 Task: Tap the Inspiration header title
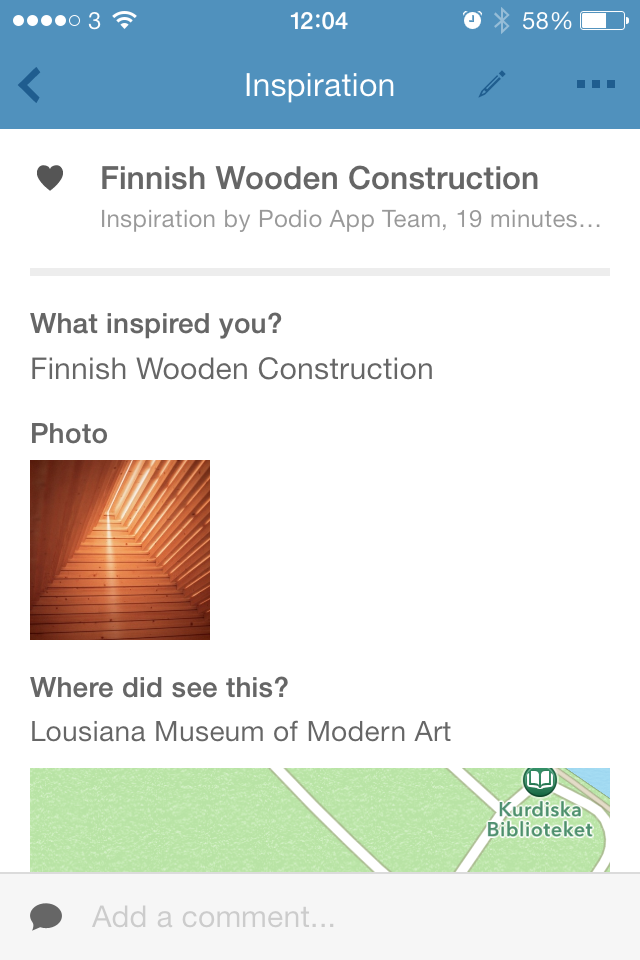[319, 85]
